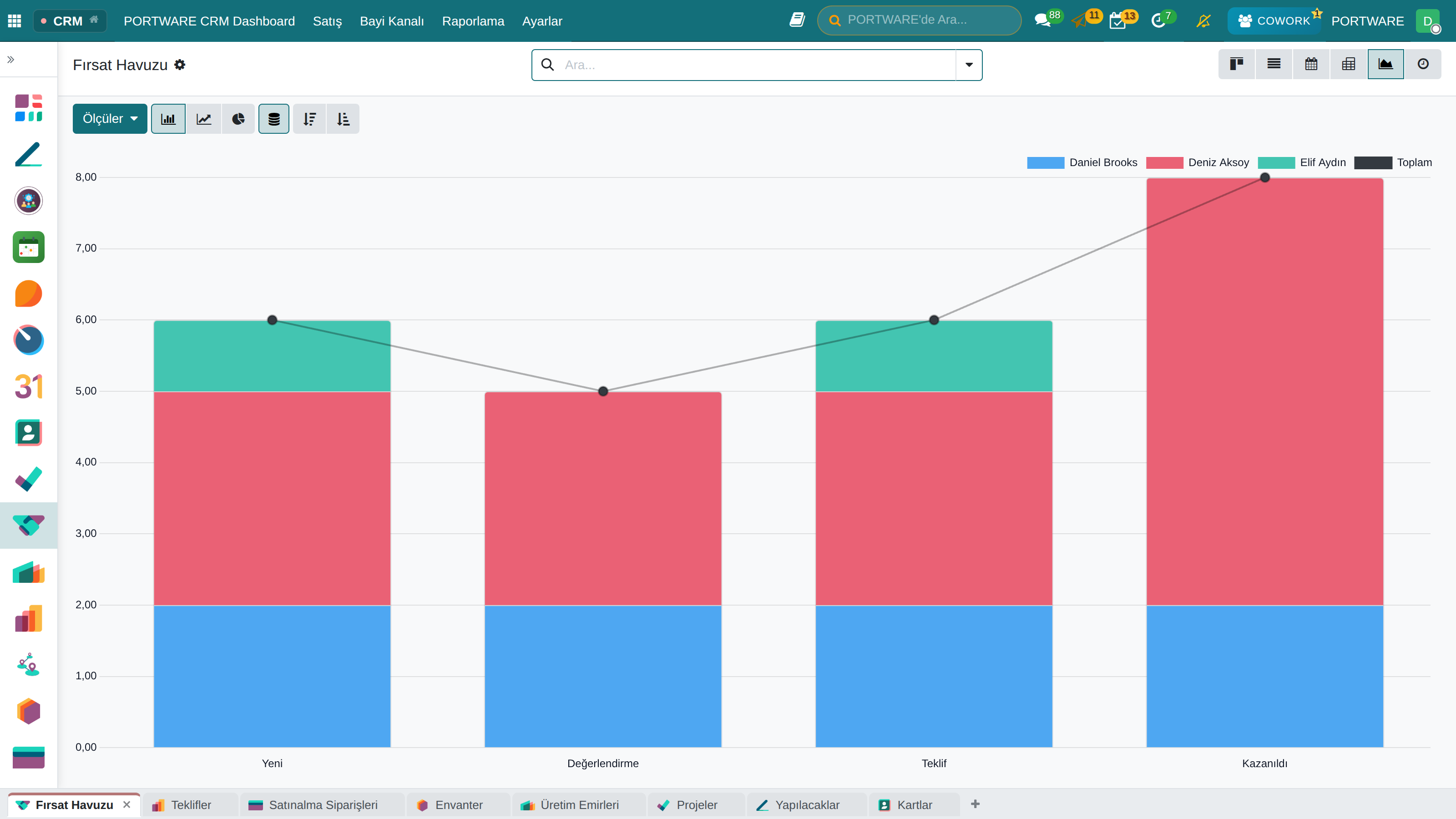Screen dimensions: 1456x819
Task: Switch to Satınalma Siparişleri tab
Action: point(322,805)
